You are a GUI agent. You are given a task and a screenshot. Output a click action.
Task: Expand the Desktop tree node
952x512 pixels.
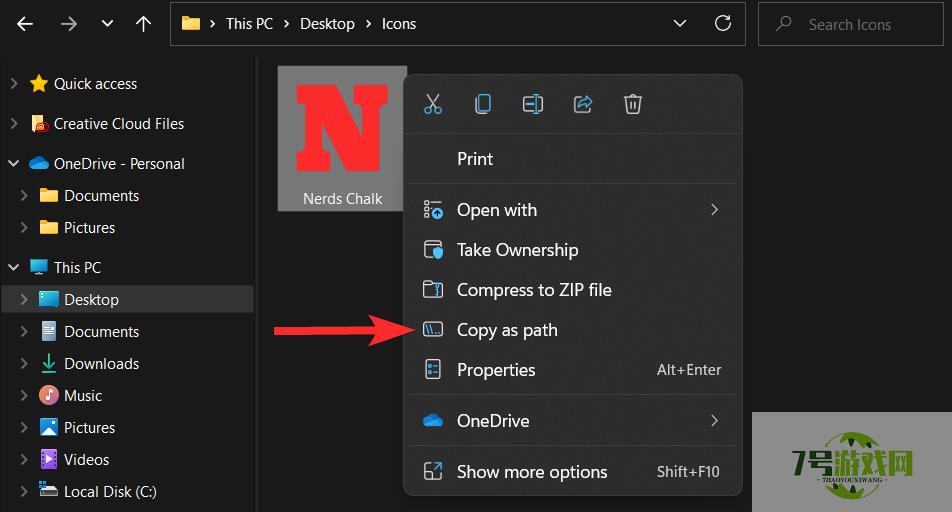(x=24, y=299)
